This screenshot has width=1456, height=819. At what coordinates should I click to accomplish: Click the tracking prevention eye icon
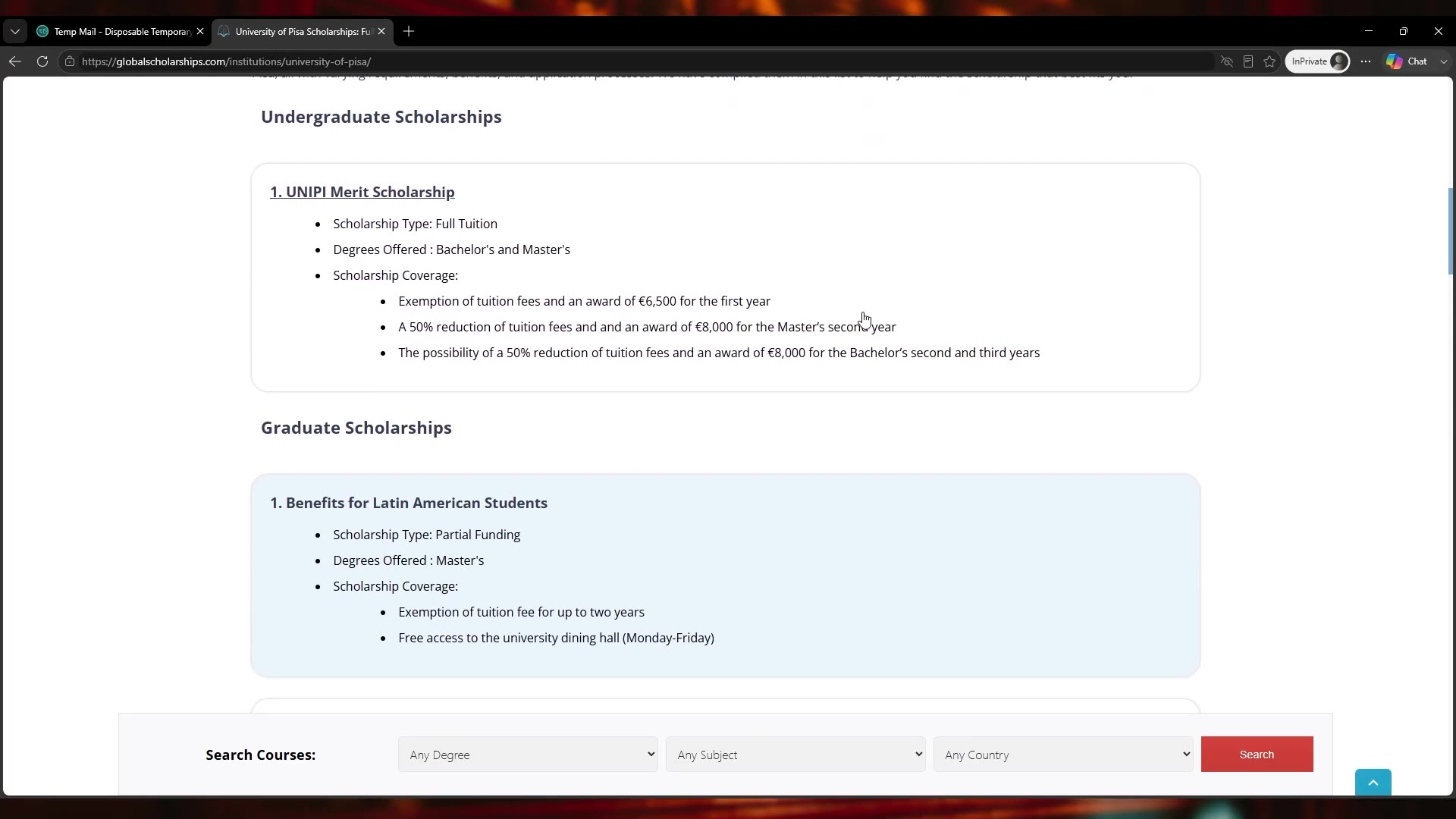[1227, 61]
